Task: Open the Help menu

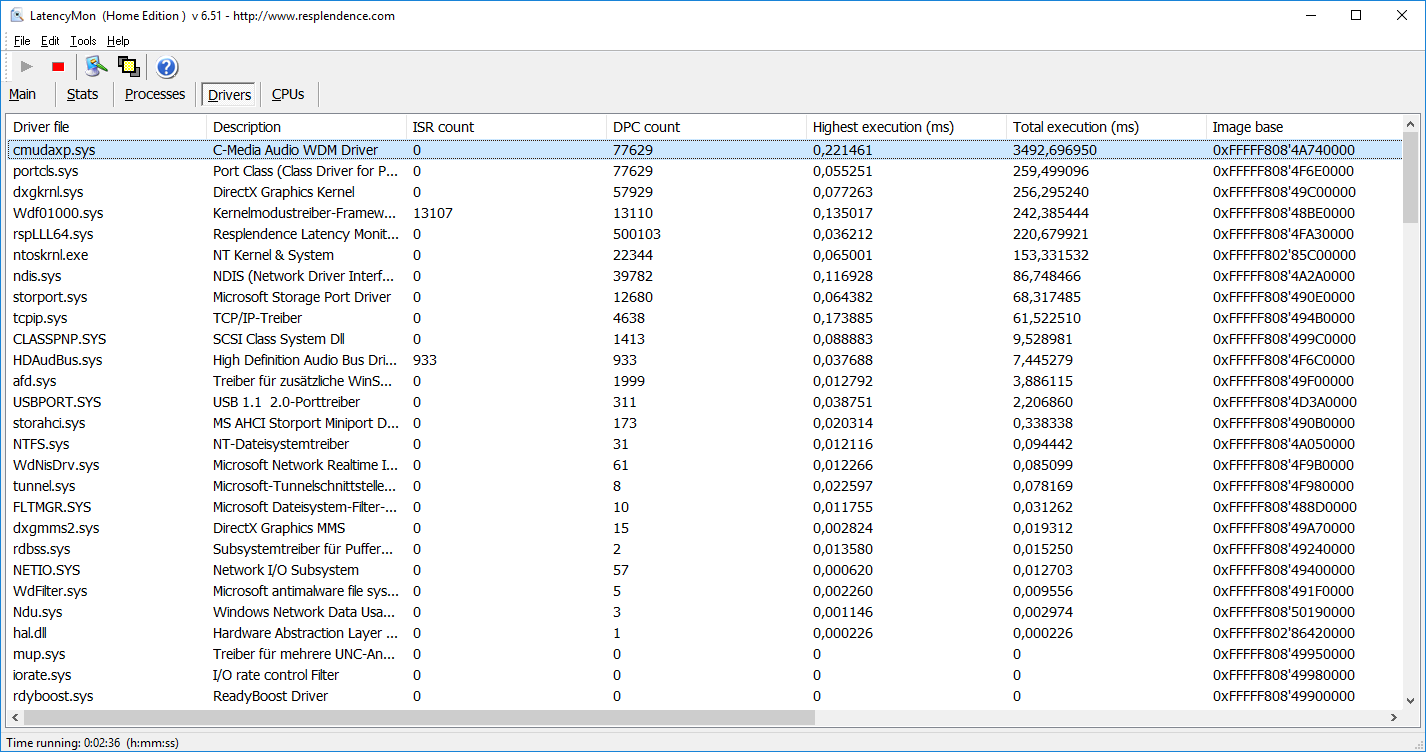Action: click(118, 41)
